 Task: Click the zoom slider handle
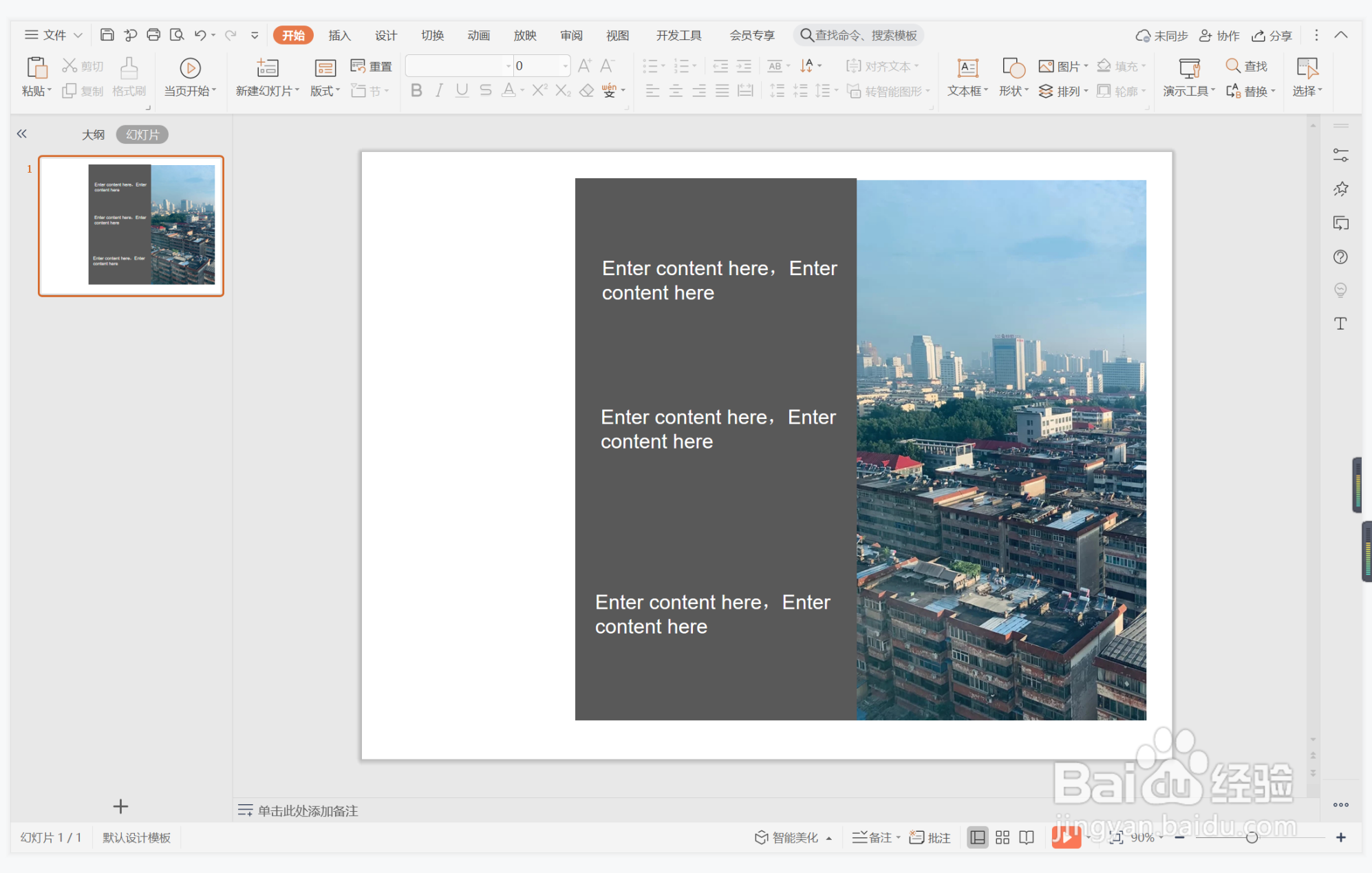tap(1252, 837)
